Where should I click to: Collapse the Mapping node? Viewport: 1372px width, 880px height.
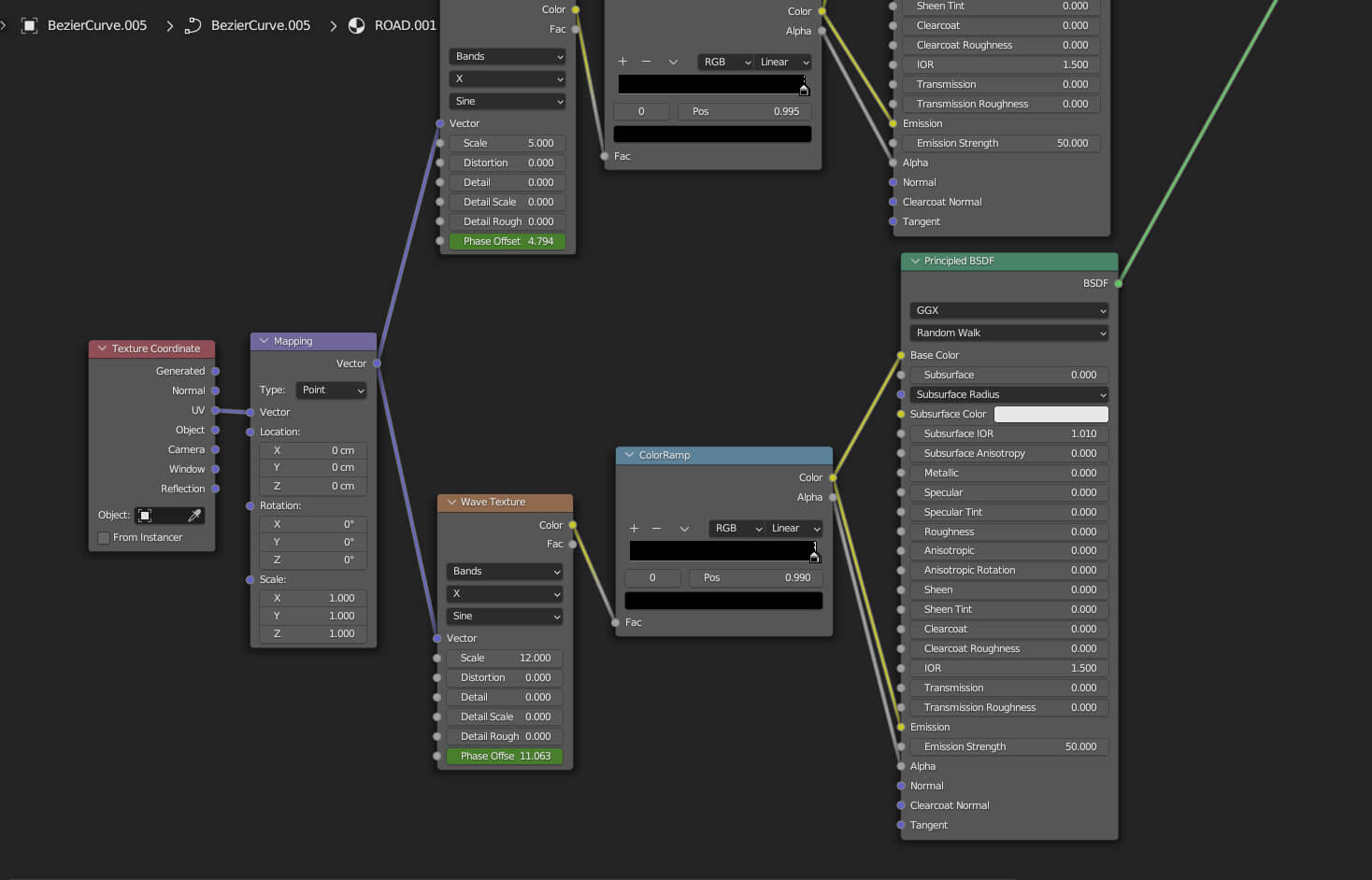[264, 341]
